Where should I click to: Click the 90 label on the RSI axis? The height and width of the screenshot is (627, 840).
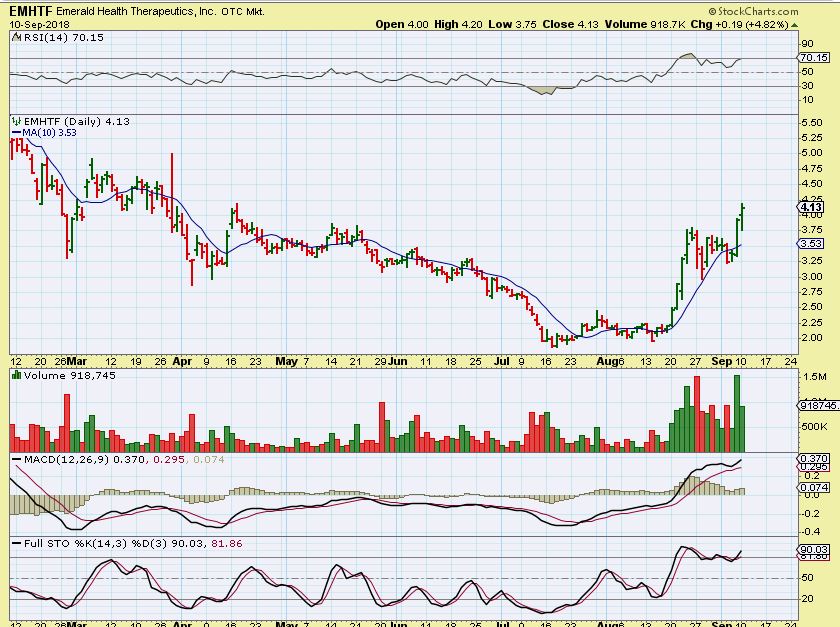click(807, 43)
